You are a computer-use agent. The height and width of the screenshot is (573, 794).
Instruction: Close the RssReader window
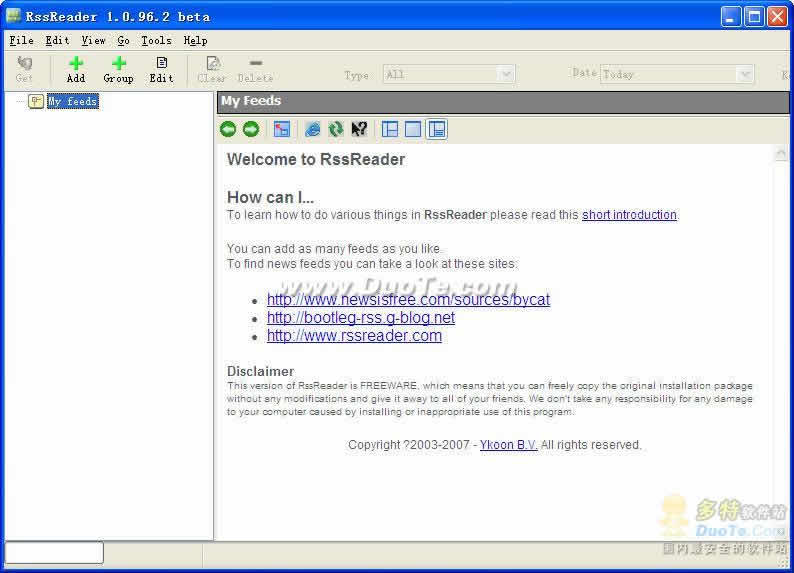pos(777,17)
